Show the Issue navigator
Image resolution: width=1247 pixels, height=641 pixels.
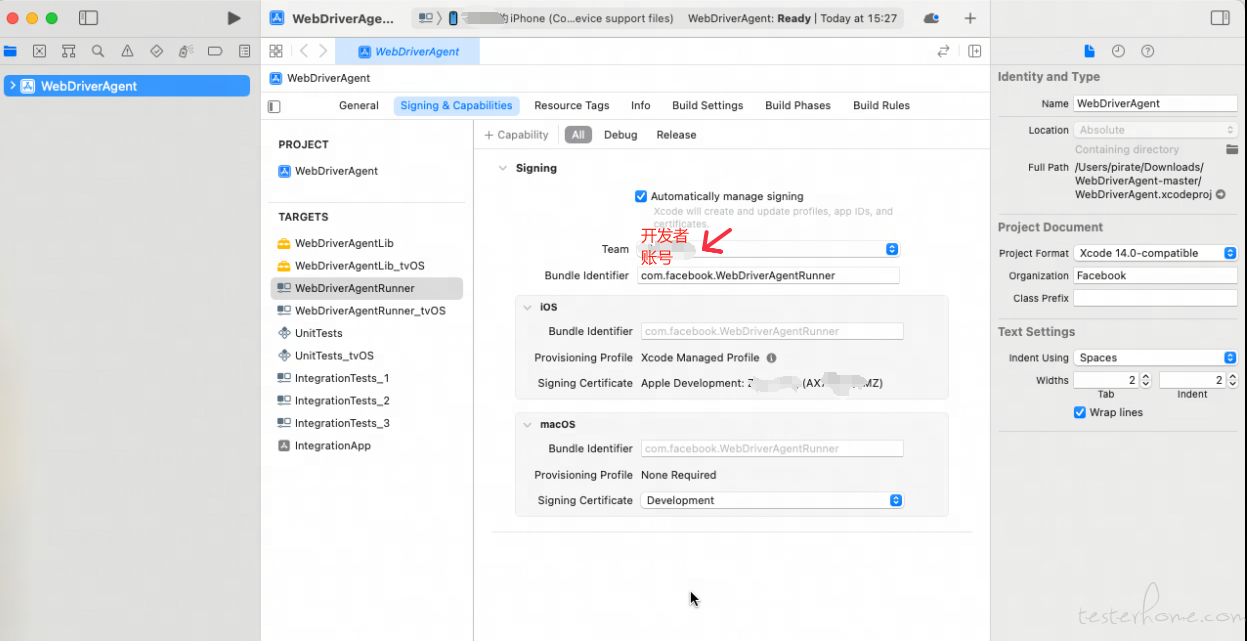[127, 51]
